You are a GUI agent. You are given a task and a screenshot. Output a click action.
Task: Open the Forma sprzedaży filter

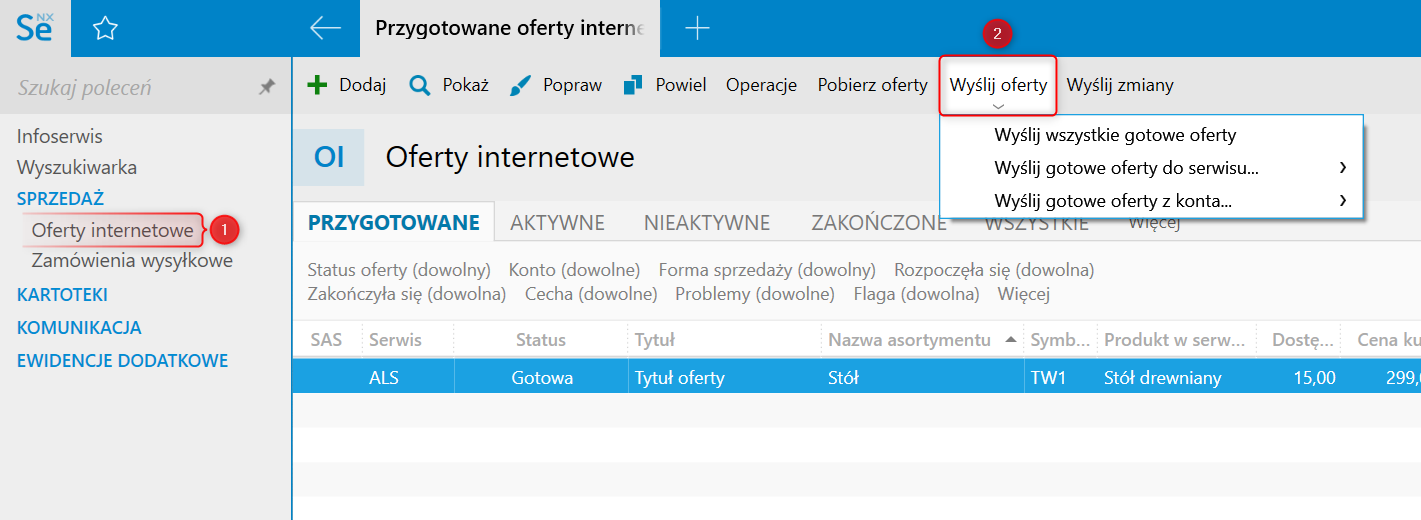pyautogui.click(x=767, y=270)
